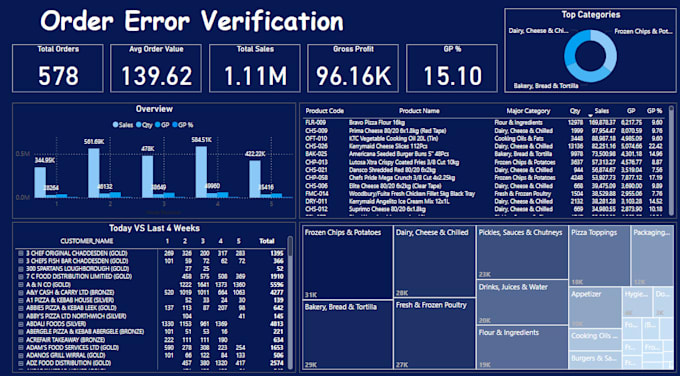680x376 pixels.
Task: Select the Pickles, Sauces & Chutneys treemap tile
Action: (x=522, y=252)
